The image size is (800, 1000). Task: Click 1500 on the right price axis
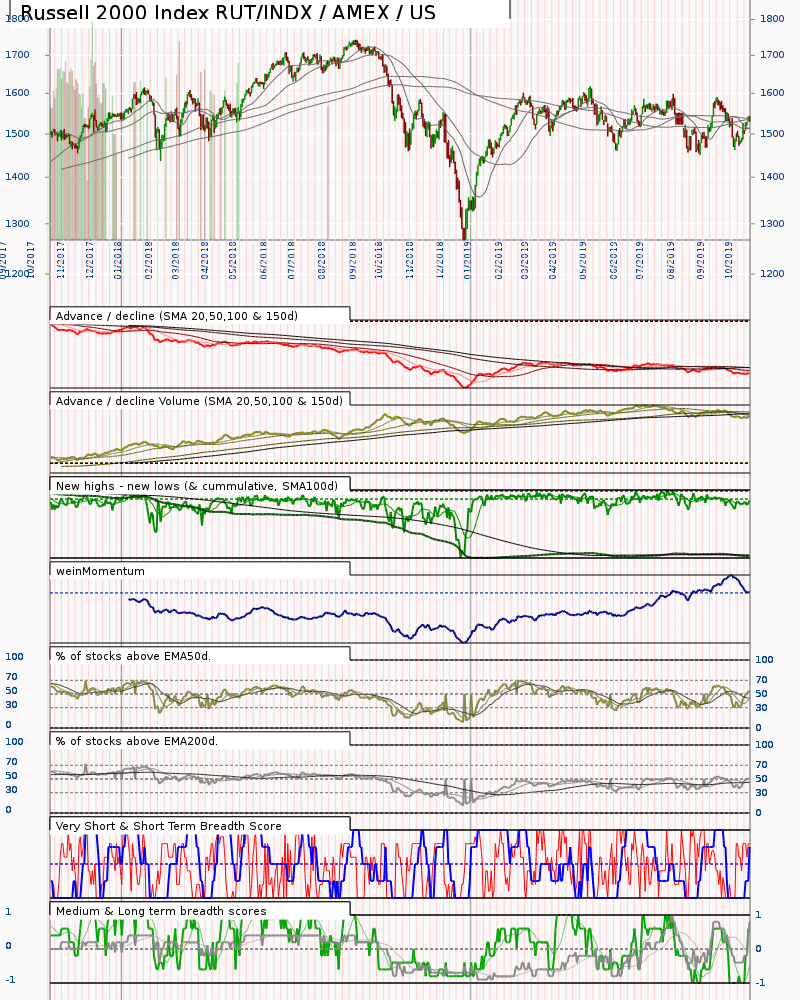772,134
